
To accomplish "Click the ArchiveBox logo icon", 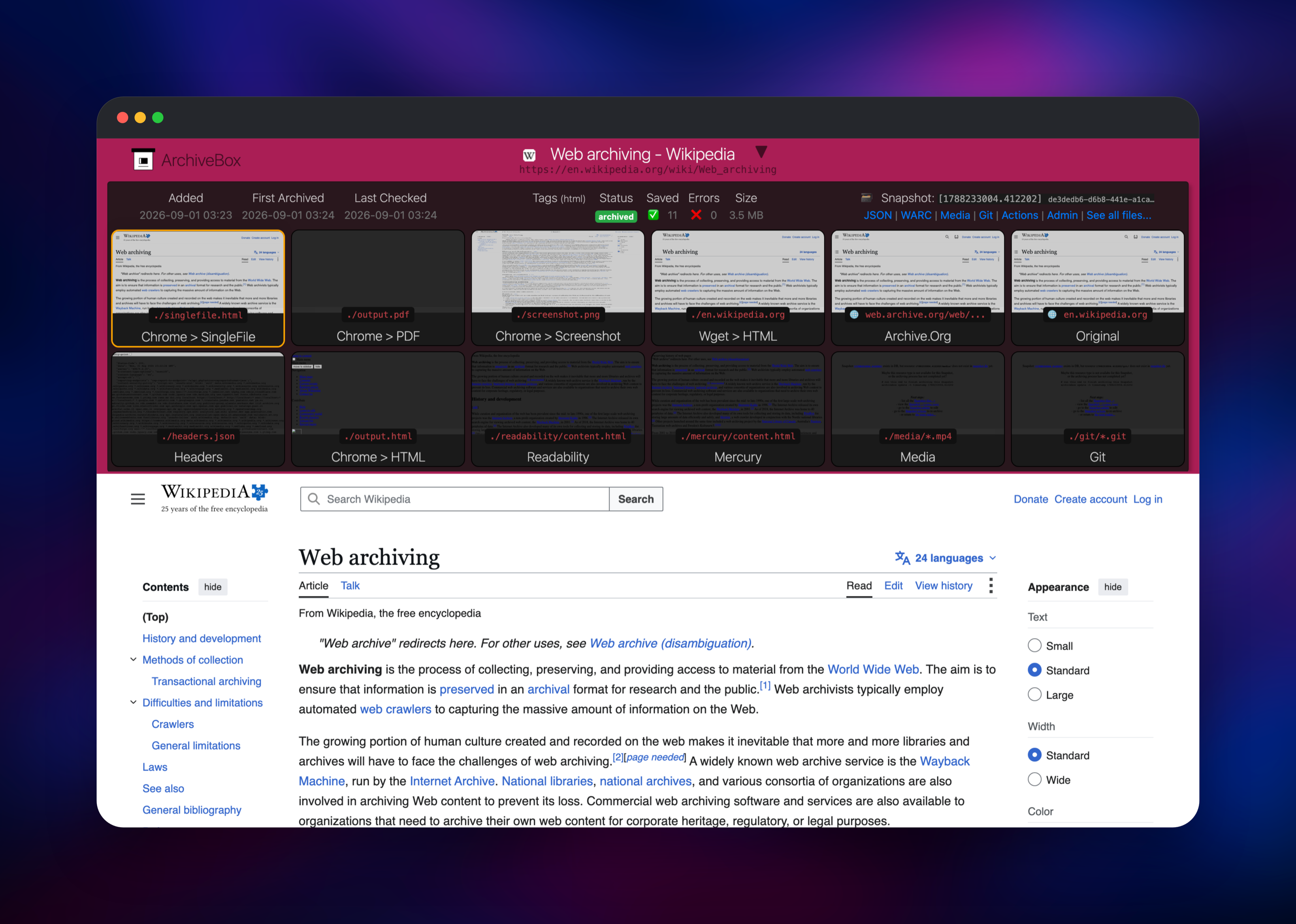I will click(x=143, y=160).
